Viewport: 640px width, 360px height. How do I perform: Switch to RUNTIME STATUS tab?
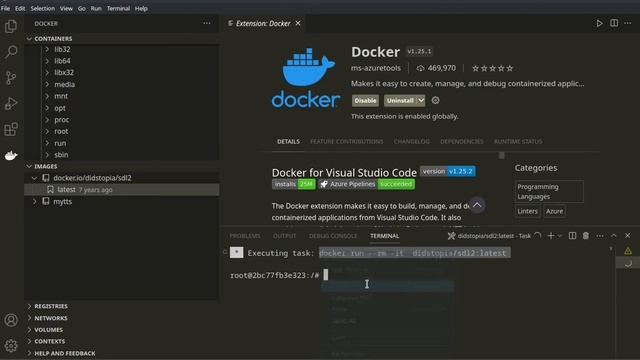pyautogui.click(x=518, y=142)
